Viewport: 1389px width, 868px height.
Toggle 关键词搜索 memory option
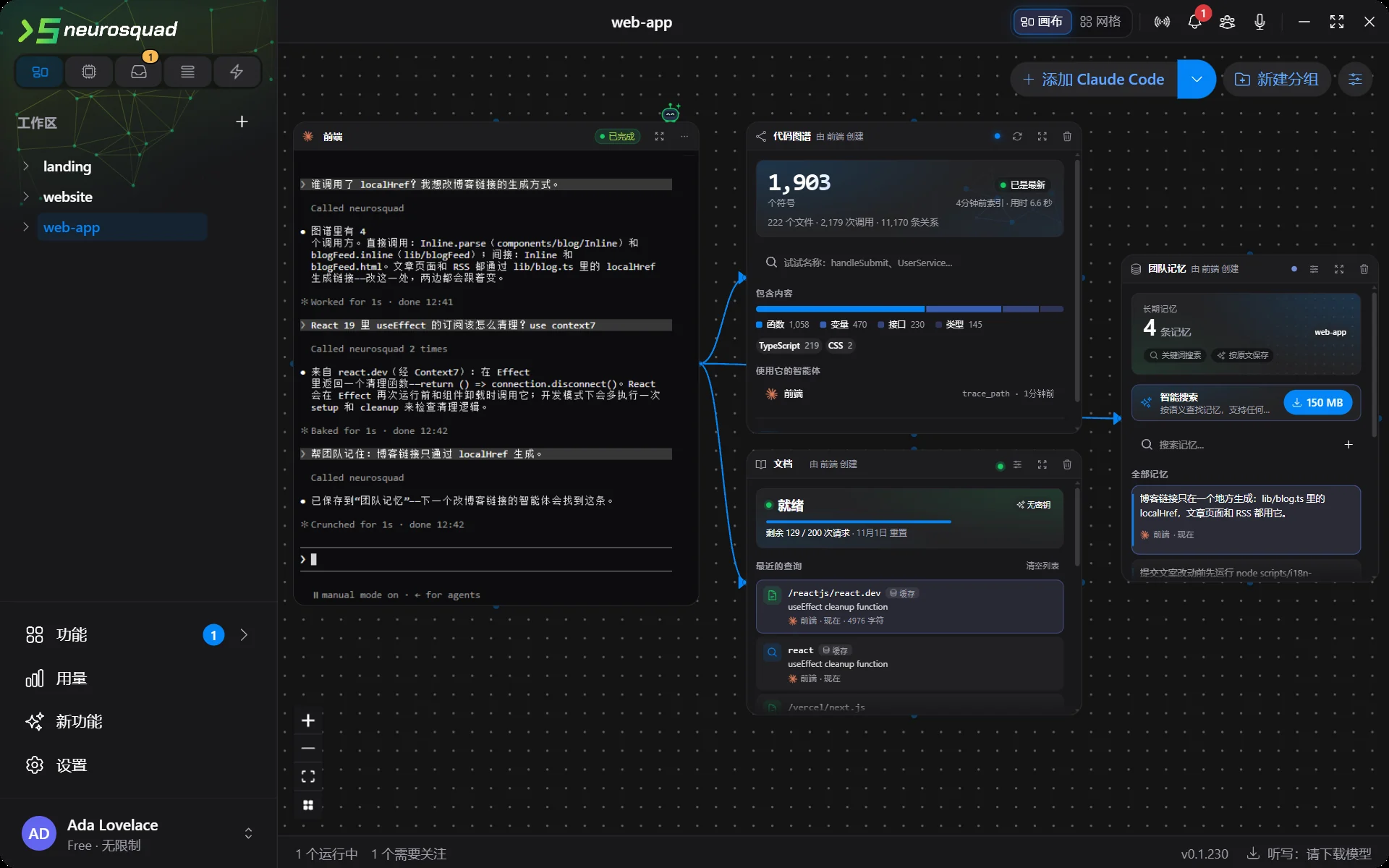pyautogui.click(x=1175, y=355)
